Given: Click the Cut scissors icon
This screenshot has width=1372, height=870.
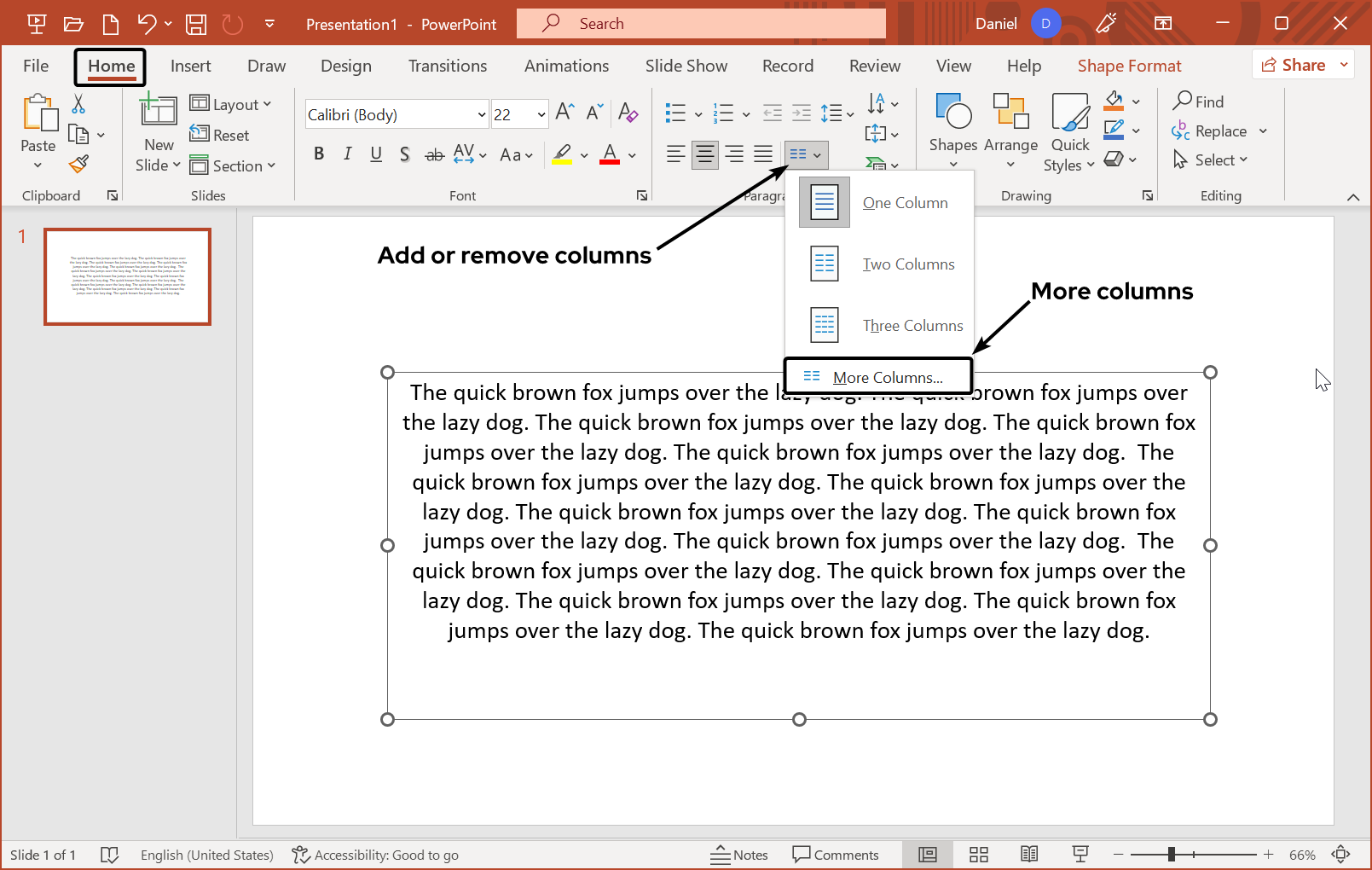Looking at the screenshot, I should (78, 104).
